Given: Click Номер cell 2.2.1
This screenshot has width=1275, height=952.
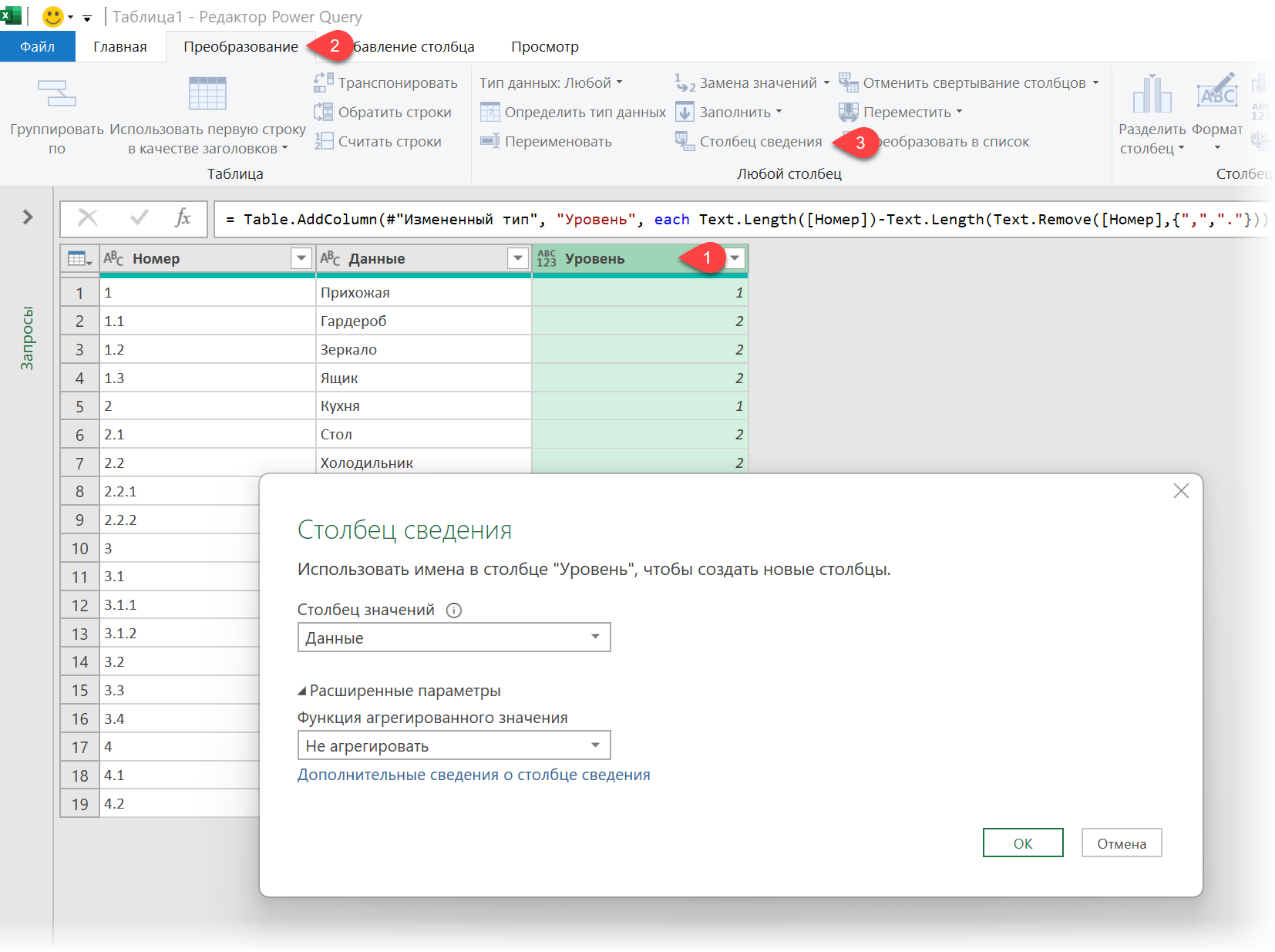Looking at the screenshot, I should coord(179,491).
